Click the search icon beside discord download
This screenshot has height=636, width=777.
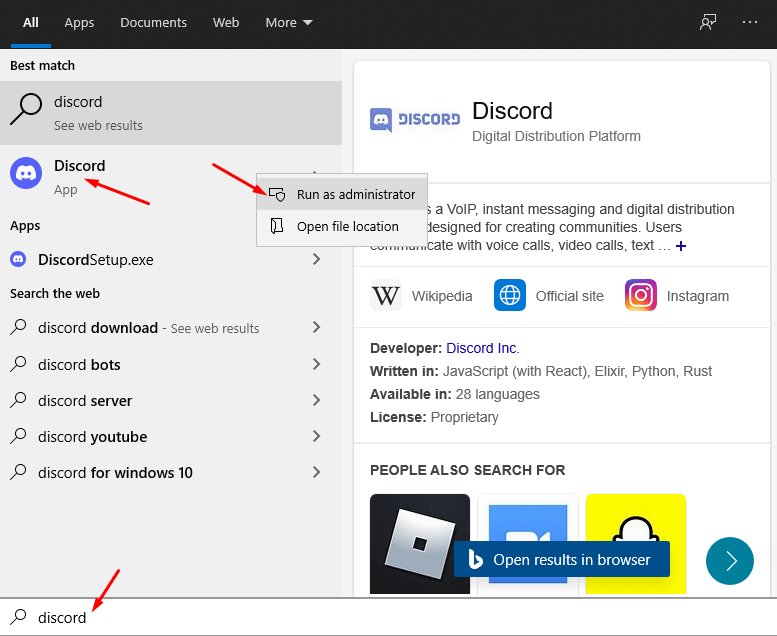[18, 327]
